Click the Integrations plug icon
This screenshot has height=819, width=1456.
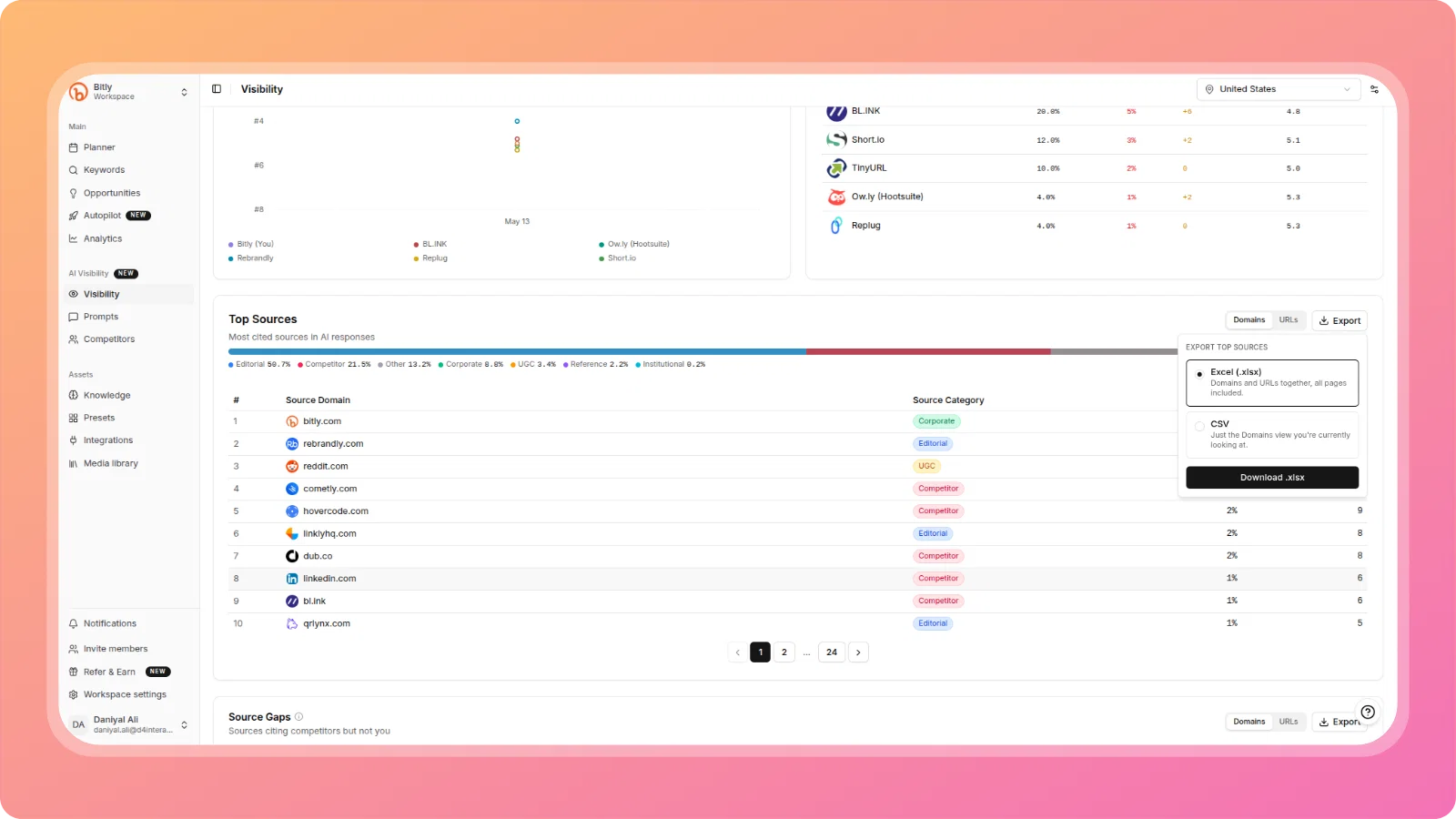click(74, 440)
